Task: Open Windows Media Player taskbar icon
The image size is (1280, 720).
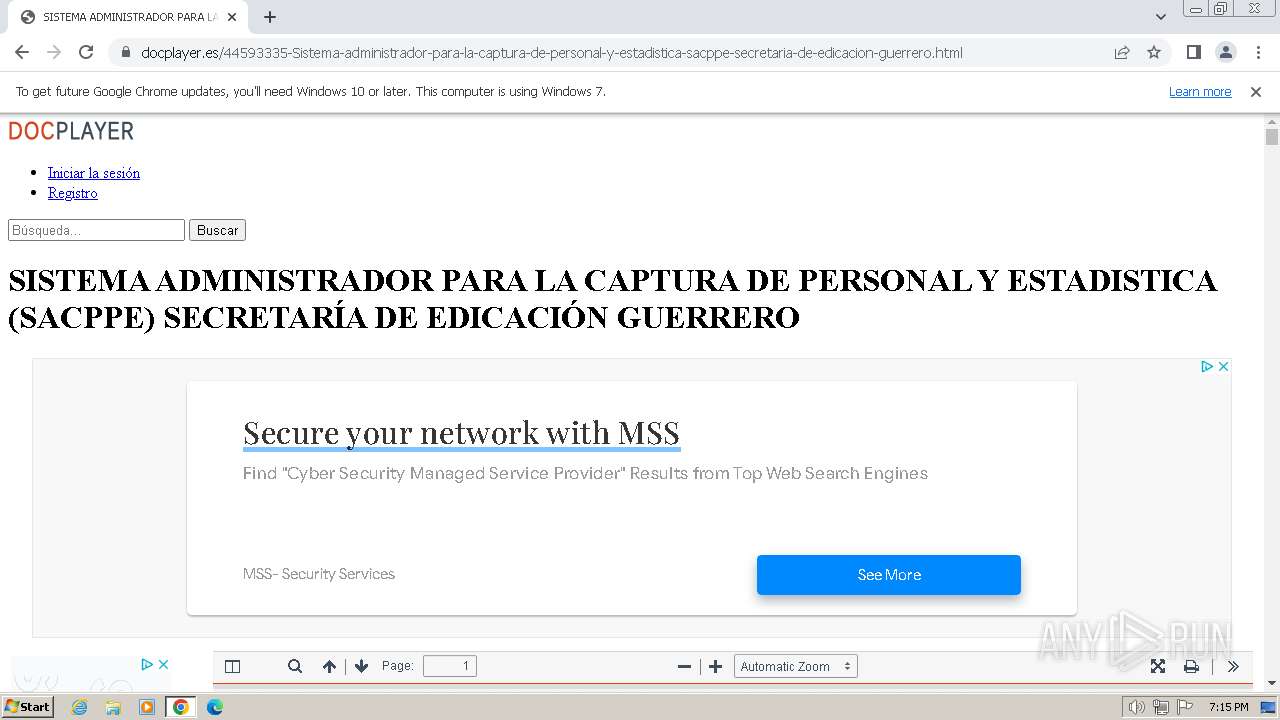Action: pos(147,707)
